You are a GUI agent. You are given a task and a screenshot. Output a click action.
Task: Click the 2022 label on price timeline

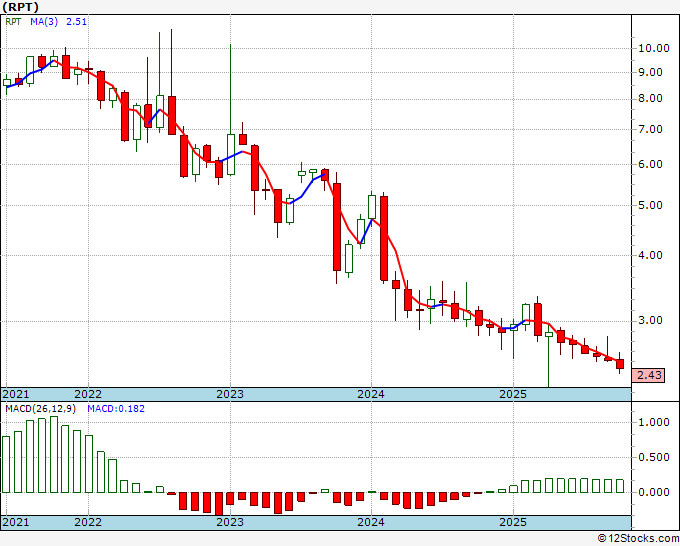pyautogui.click(x=88, y=394)
